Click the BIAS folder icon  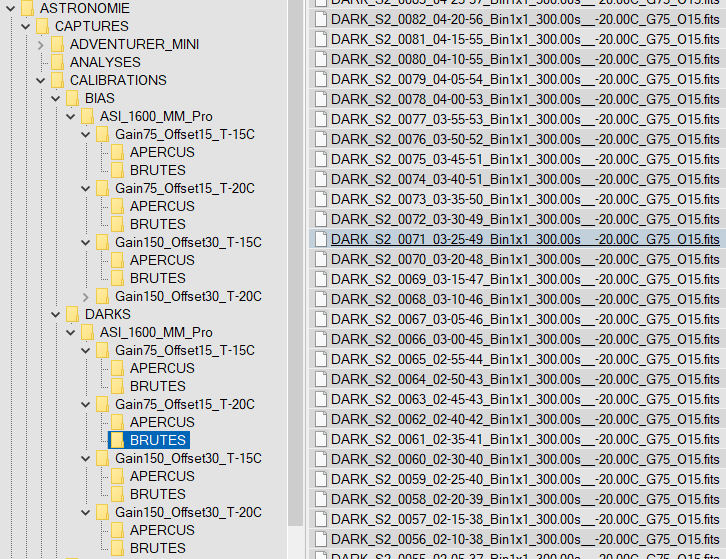(72, 98)
